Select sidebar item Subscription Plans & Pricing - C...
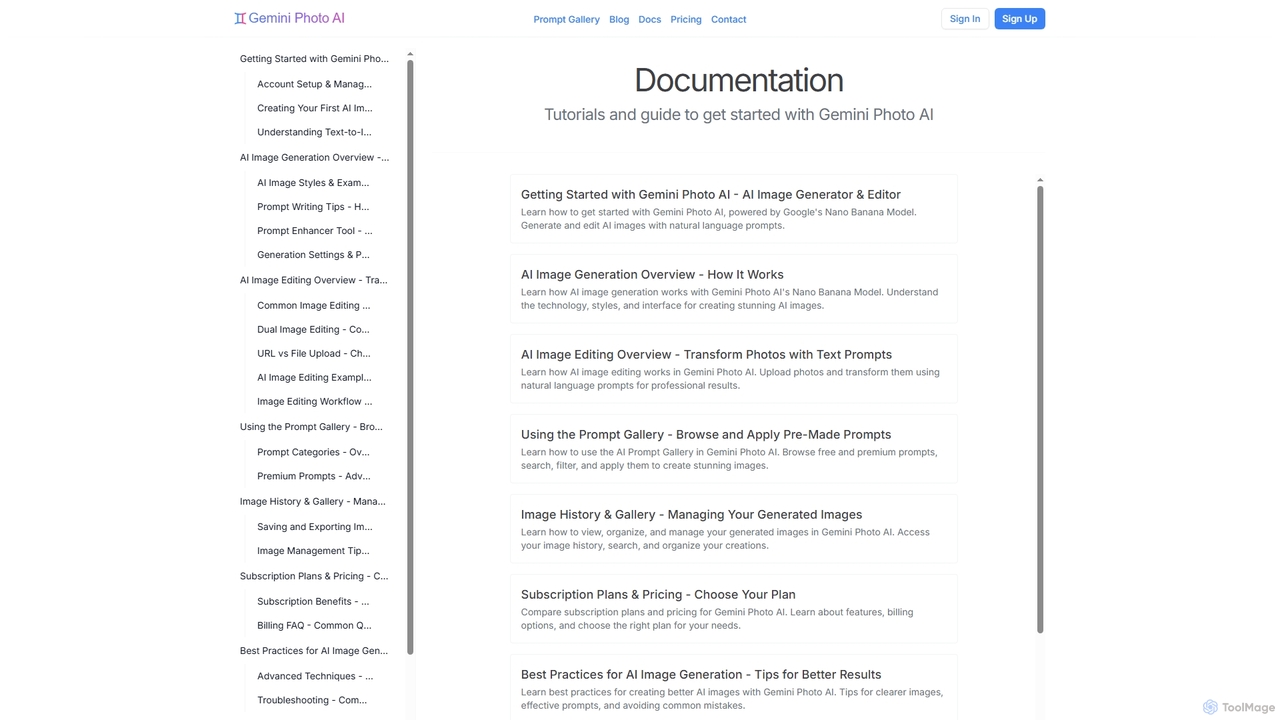Viewport: 1280px width, 720px height. click(x=314, y=576)
